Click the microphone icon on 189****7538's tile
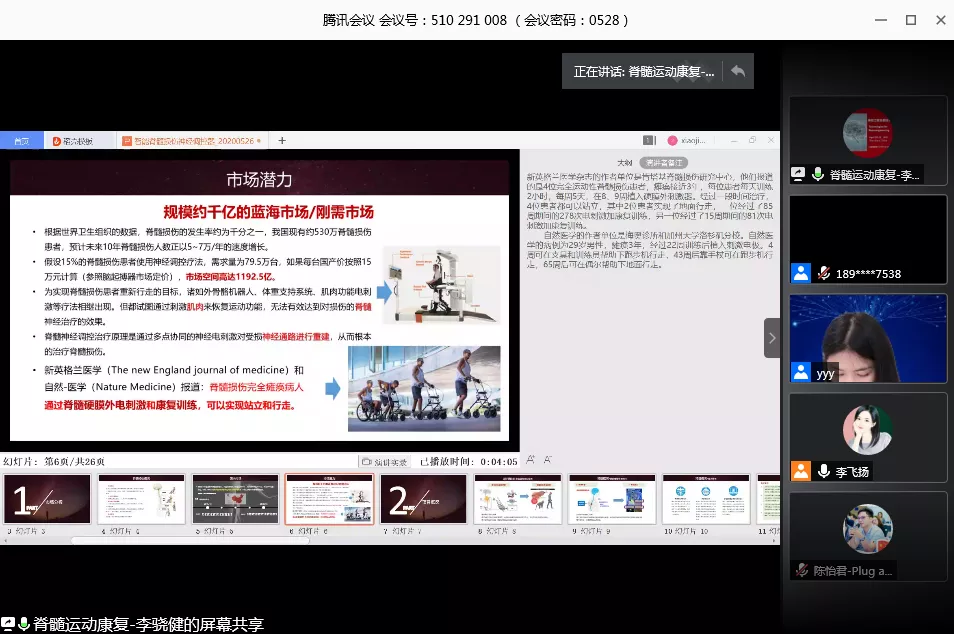Screen dimensions: 954x634 point(824,273)
